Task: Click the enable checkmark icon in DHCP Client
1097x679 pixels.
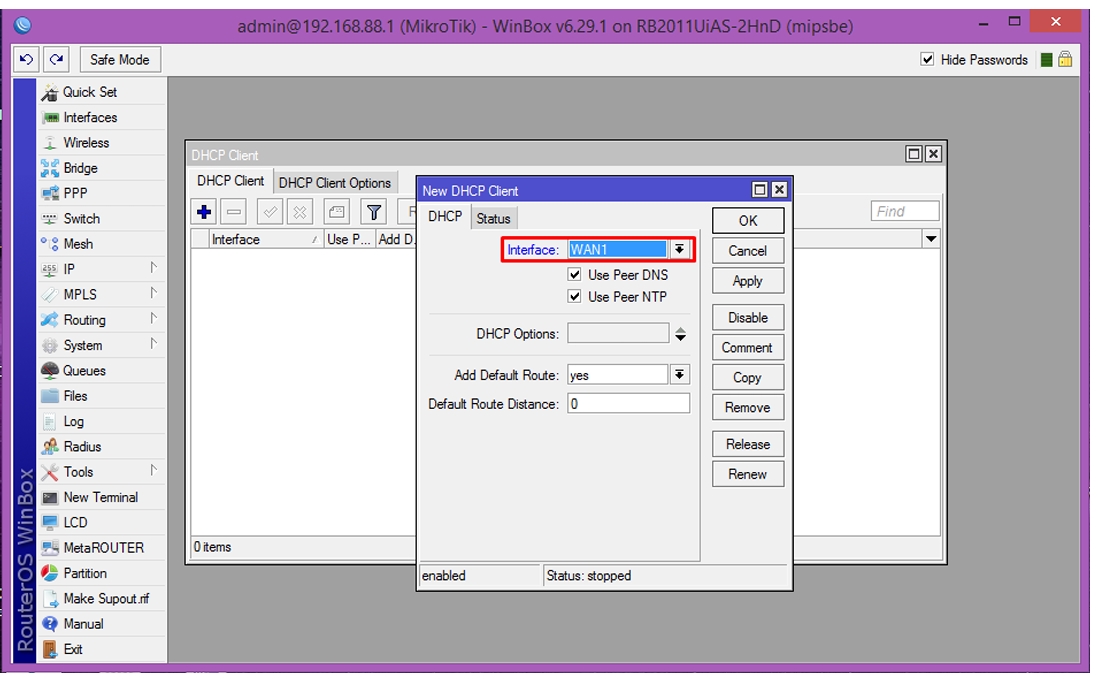Action: pos(269,212)
